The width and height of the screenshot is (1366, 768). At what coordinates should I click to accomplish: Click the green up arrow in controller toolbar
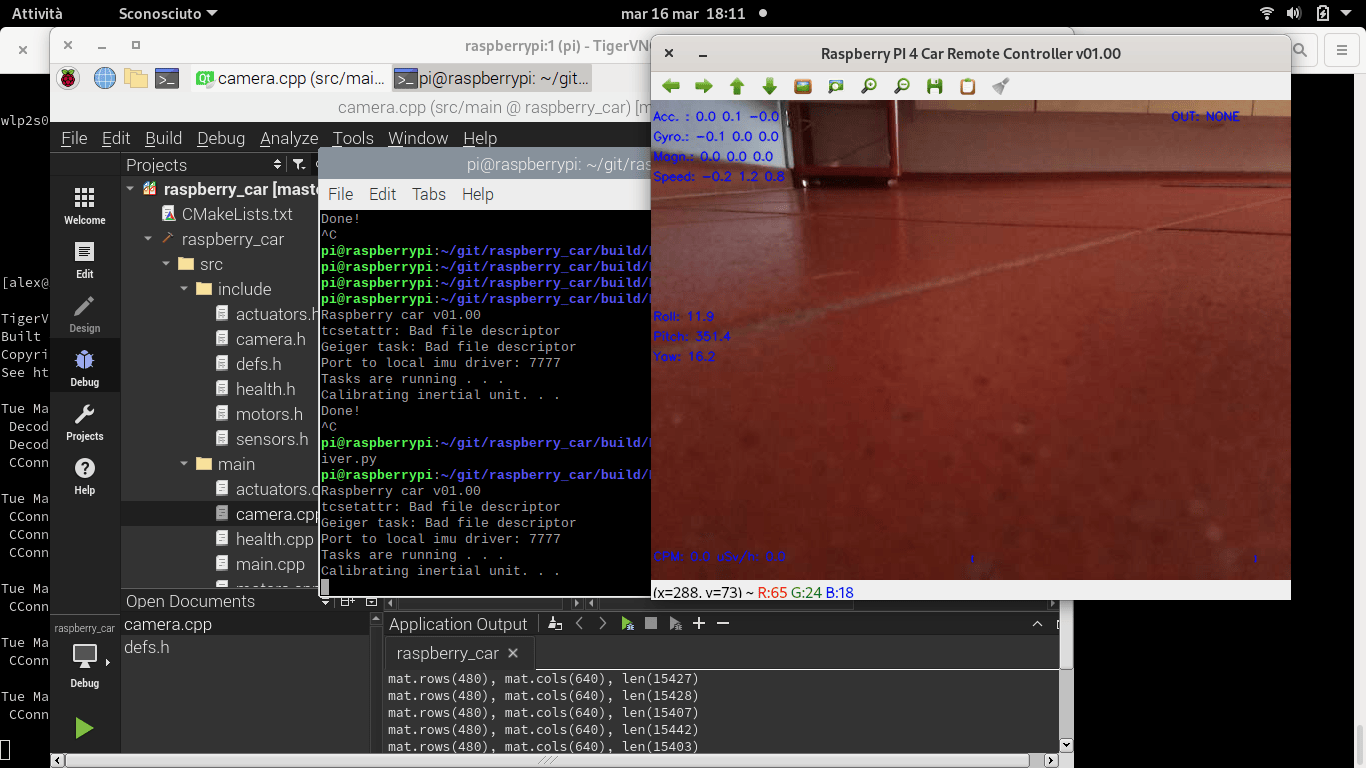tap(737, 87)
